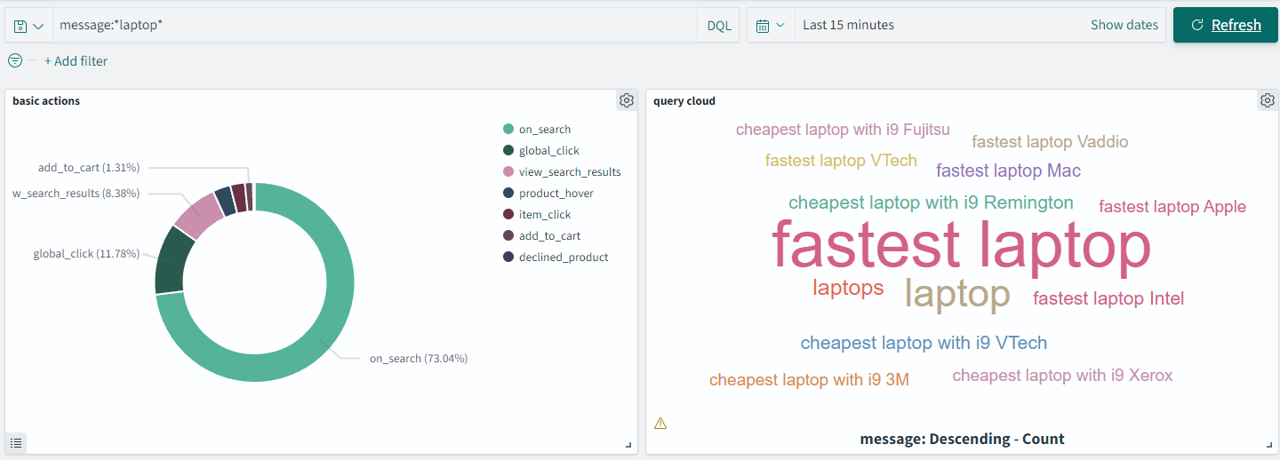The height and width of the screenshot is (460, 1280).
Task: Click resize handle of query cloud panel
Action: (x=1270, y=445)
